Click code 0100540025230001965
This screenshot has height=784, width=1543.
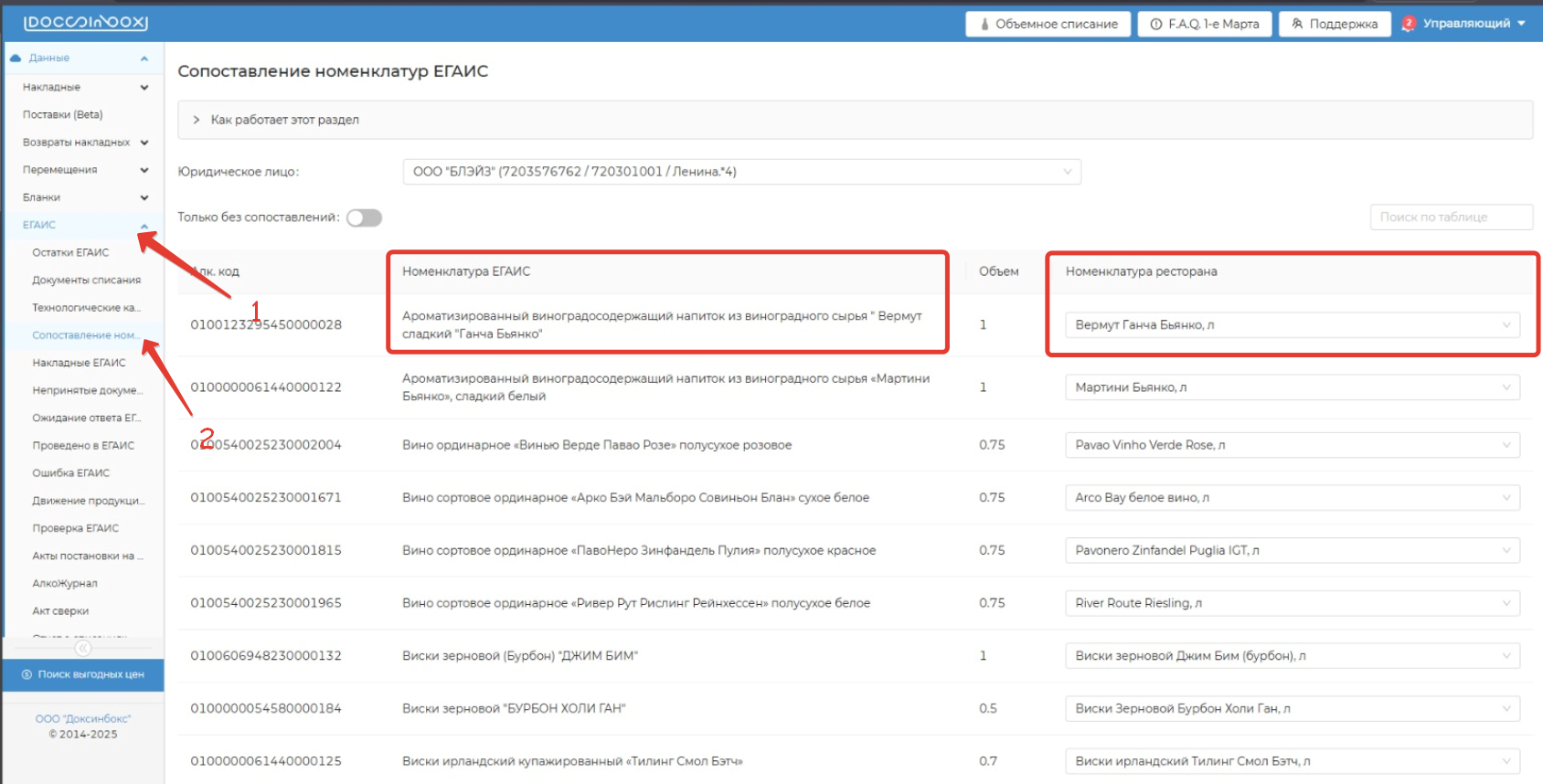[266, 603]
